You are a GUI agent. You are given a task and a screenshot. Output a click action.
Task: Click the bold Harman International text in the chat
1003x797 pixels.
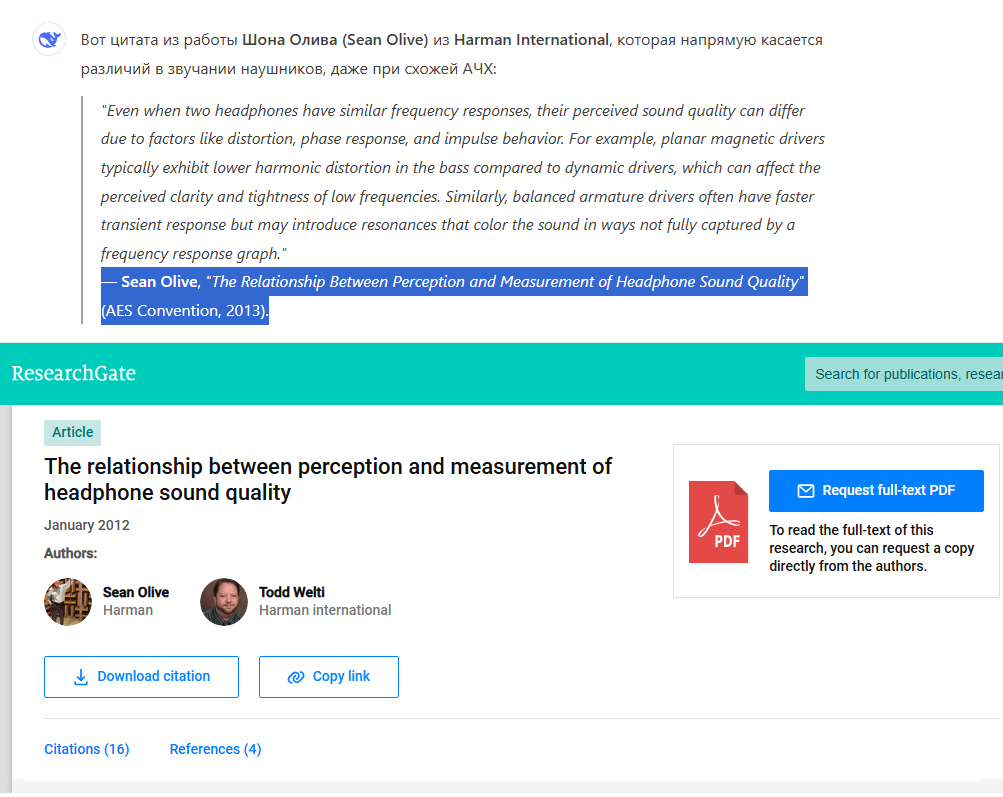(x=531, y=40)
